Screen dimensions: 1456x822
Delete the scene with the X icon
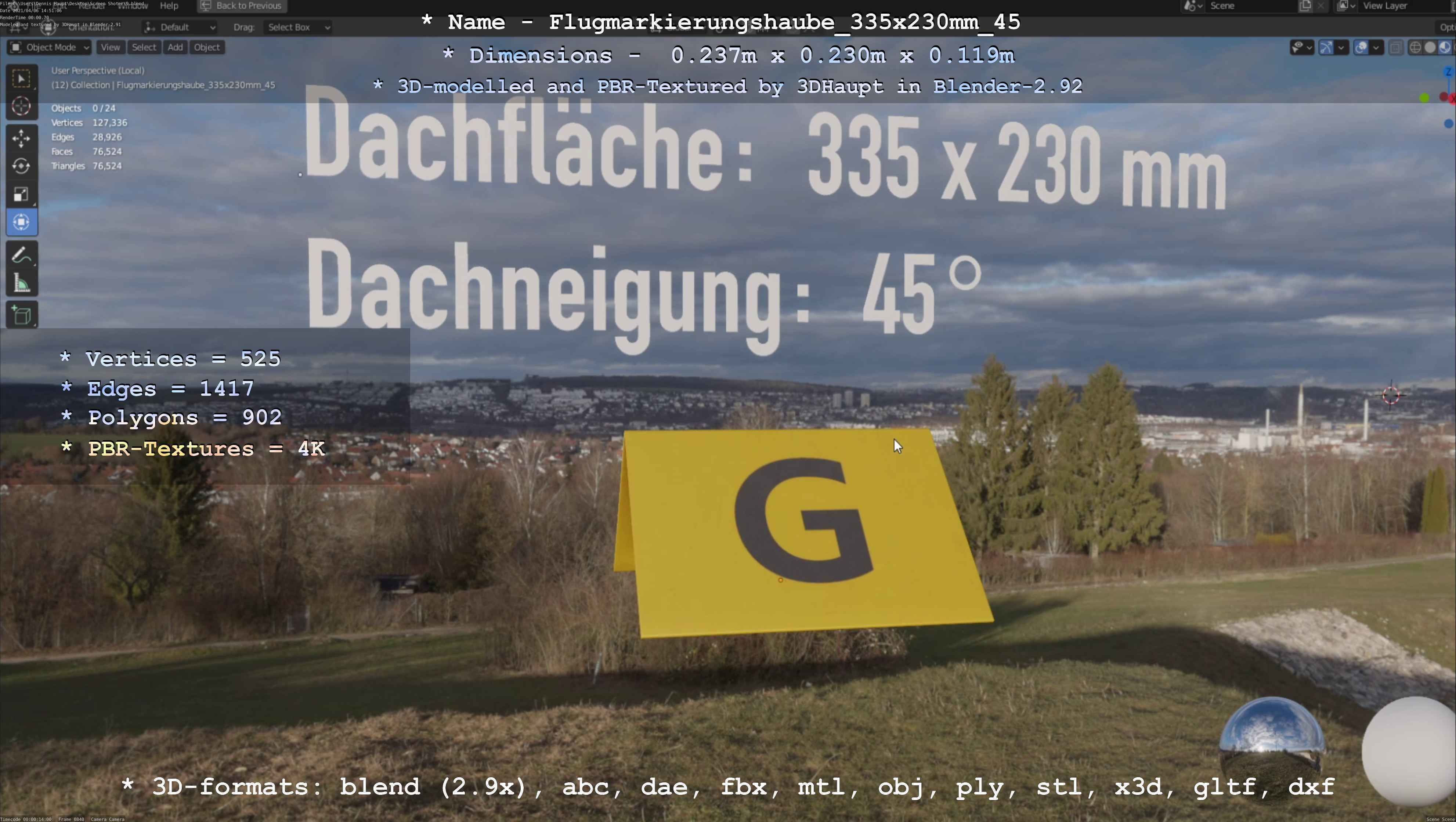click(1321, 6)
